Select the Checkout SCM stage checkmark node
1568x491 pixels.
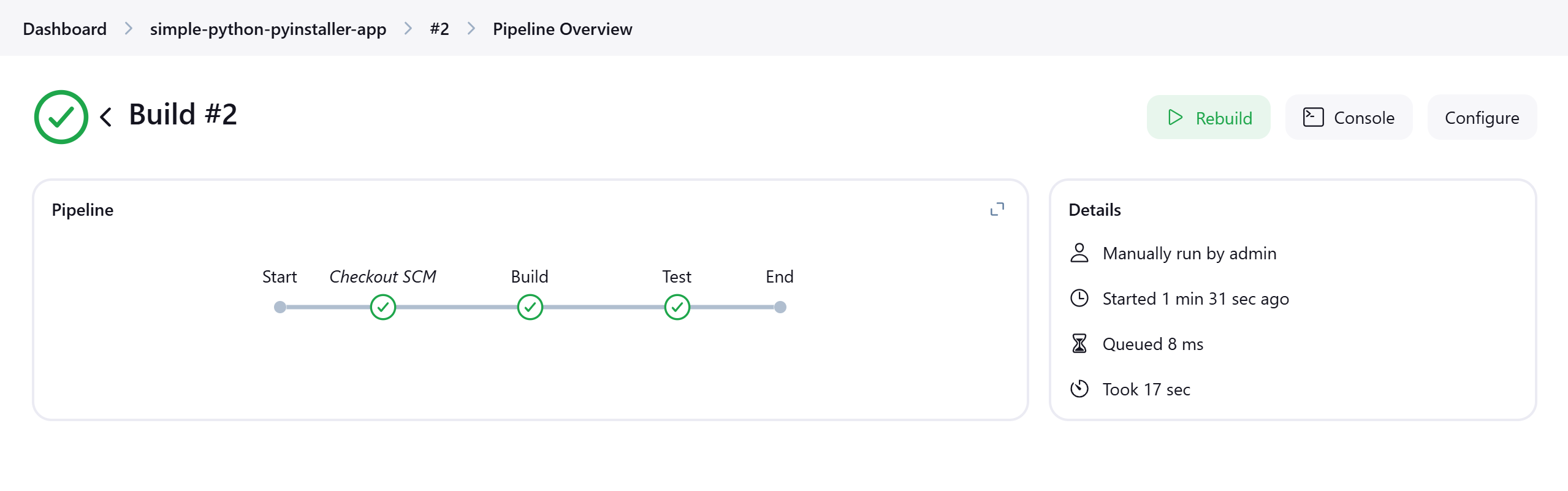[x=383, y=307]
